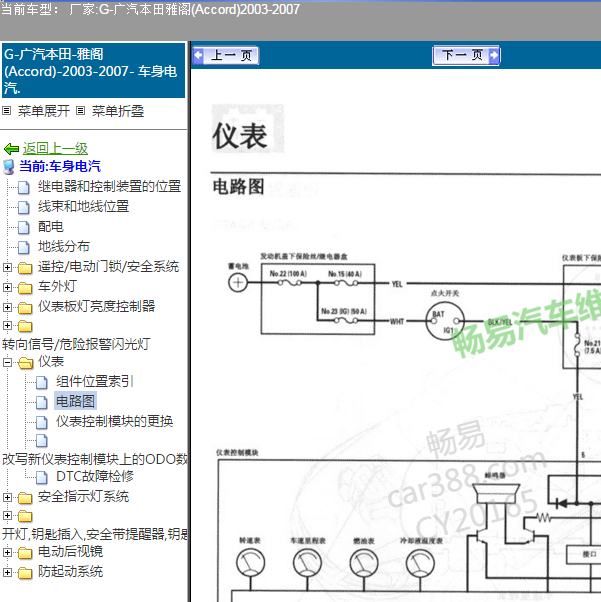Click page icon next to 组件位置索引

42,382
